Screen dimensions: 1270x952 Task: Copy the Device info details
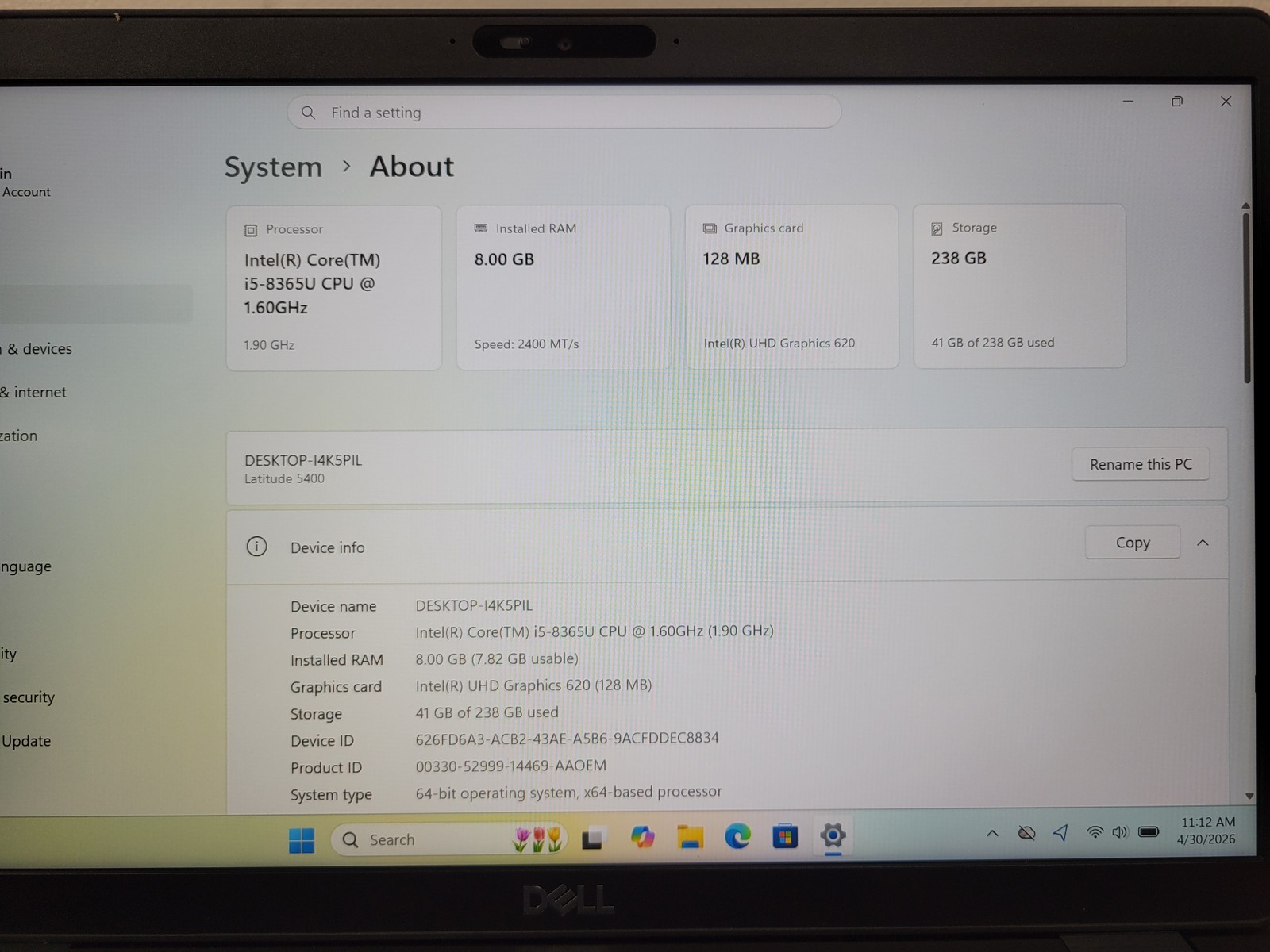1133,543
